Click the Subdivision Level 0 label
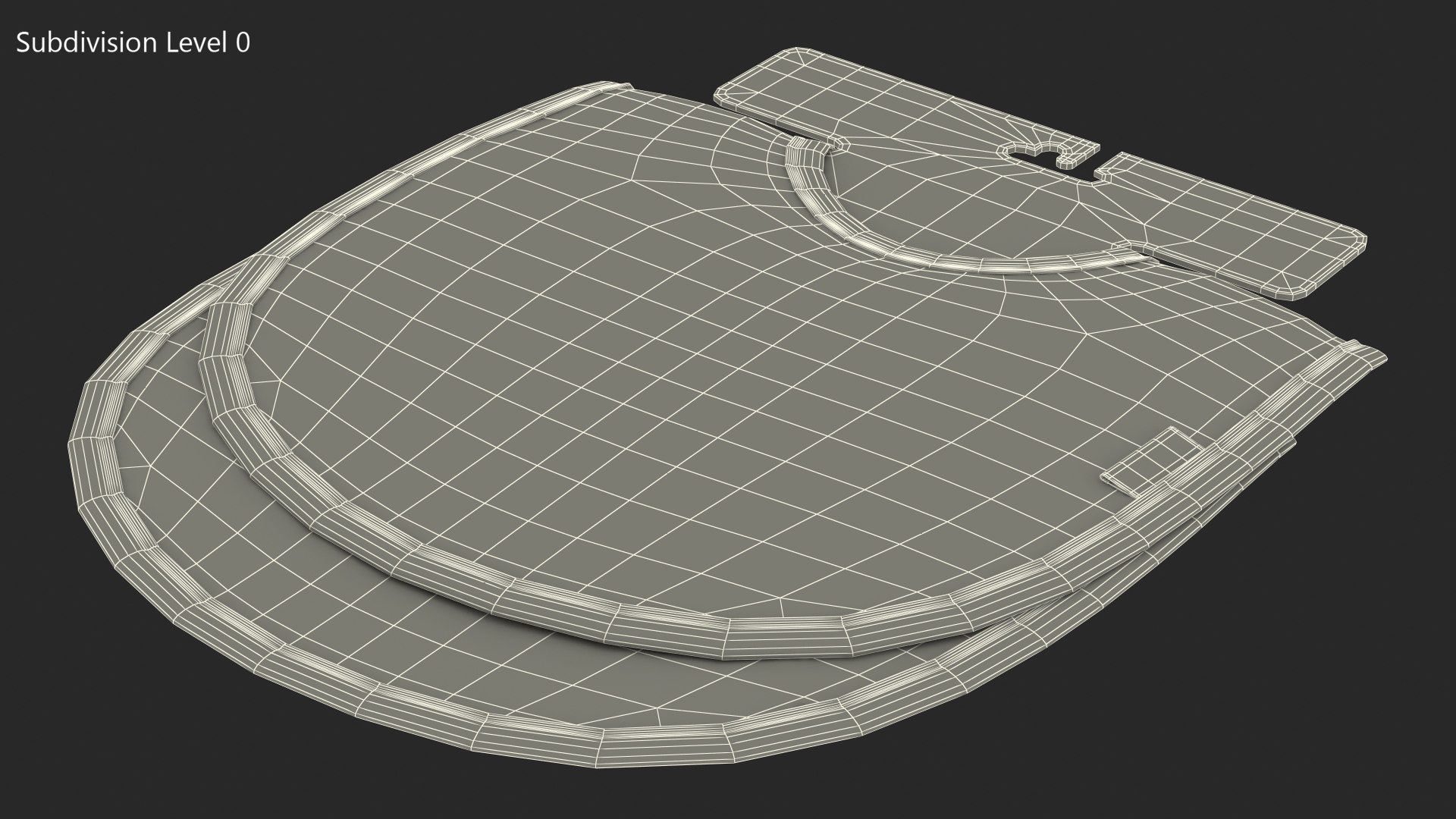 (133, 43)
